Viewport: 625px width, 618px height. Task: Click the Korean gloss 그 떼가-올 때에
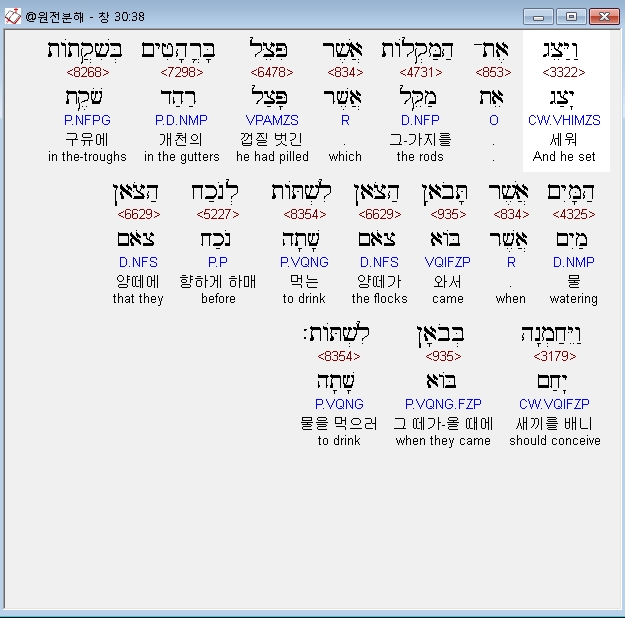coord(443,423)
